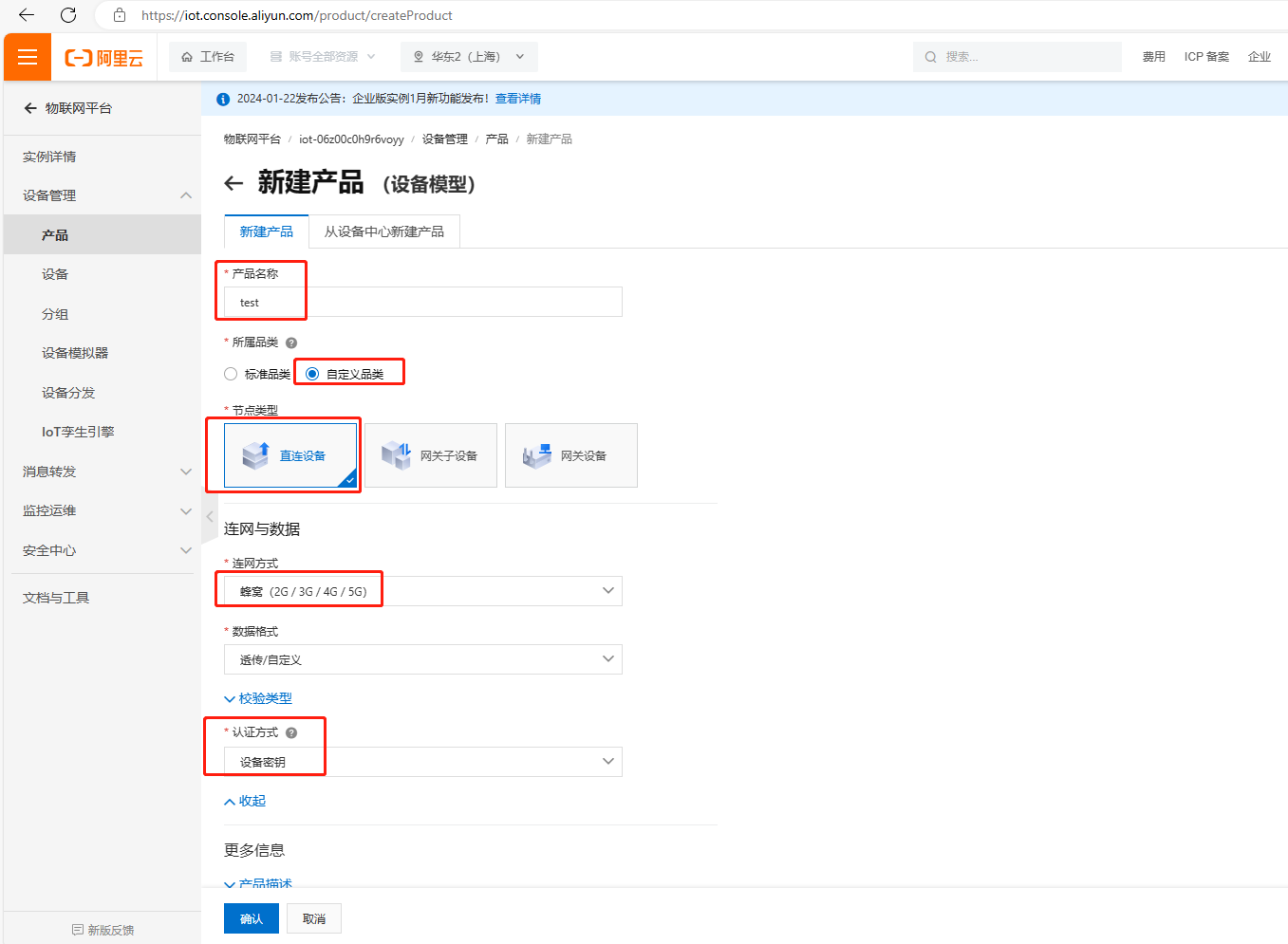Open the 连网方式 dropdown

click(x=423, y=591)
